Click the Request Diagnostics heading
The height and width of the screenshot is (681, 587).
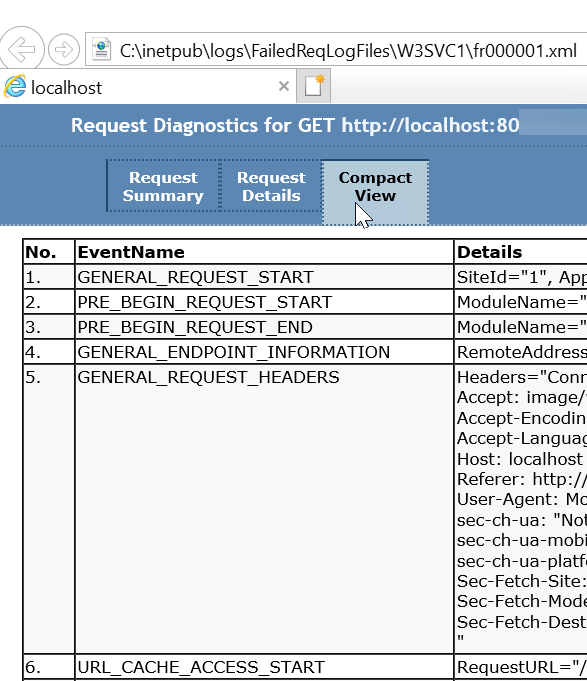pyautogui.click(x=295, y=126)
